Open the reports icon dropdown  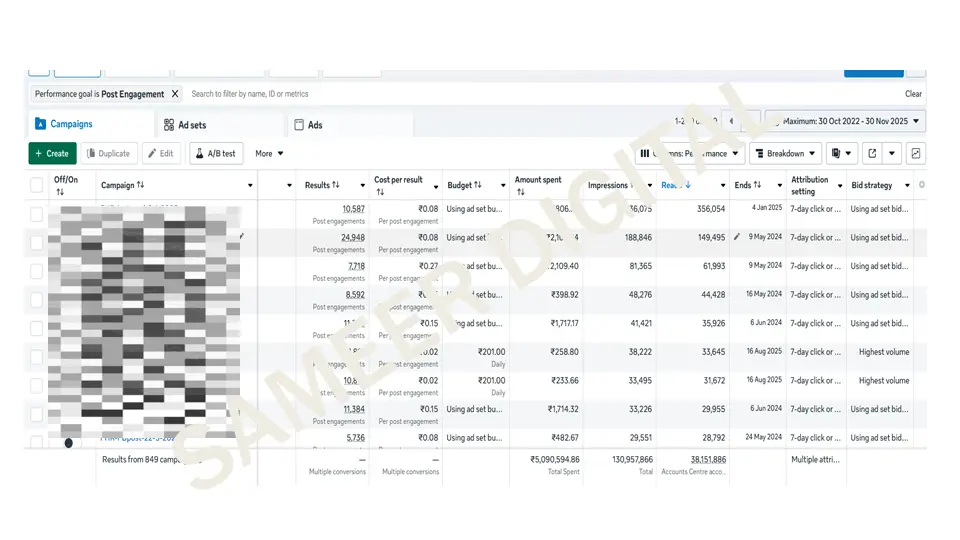coord(843,154)
